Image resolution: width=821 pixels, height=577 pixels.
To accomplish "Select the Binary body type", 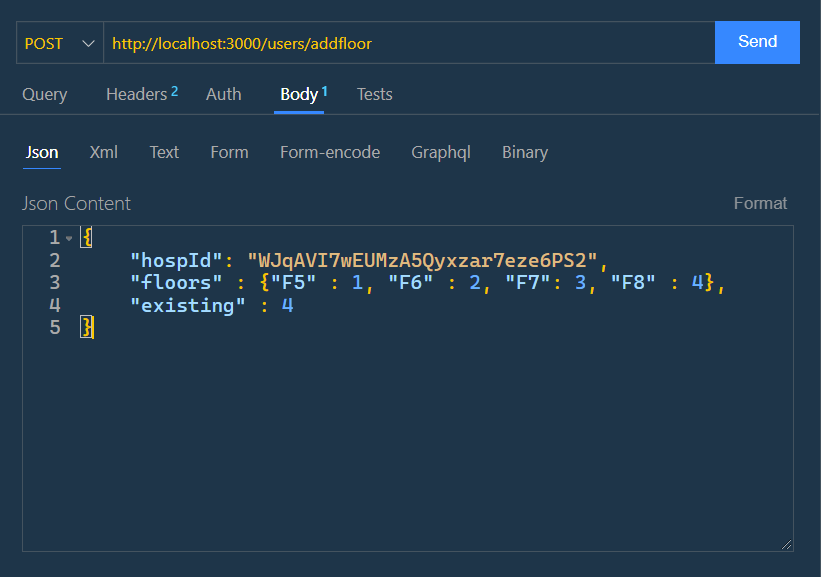I will pyautogui.click(x=524, y=152).
